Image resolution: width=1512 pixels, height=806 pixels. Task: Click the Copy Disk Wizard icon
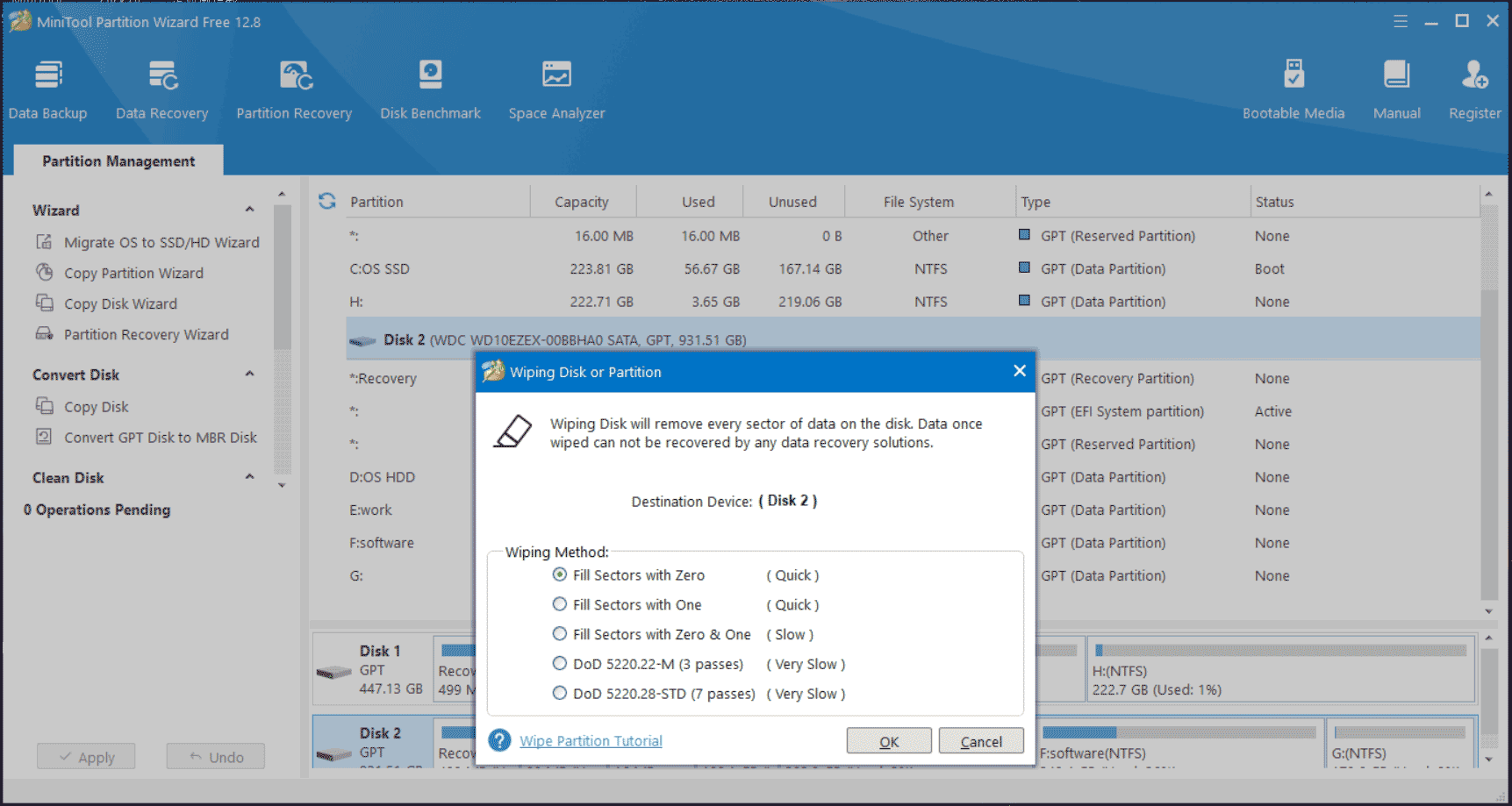click(x=44, y=303)
